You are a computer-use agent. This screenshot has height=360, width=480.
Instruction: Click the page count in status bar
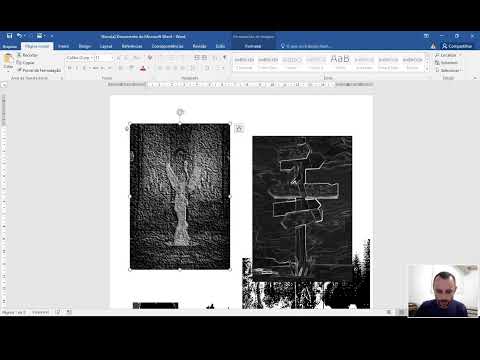pyautogui.click(x=14, y=312)
